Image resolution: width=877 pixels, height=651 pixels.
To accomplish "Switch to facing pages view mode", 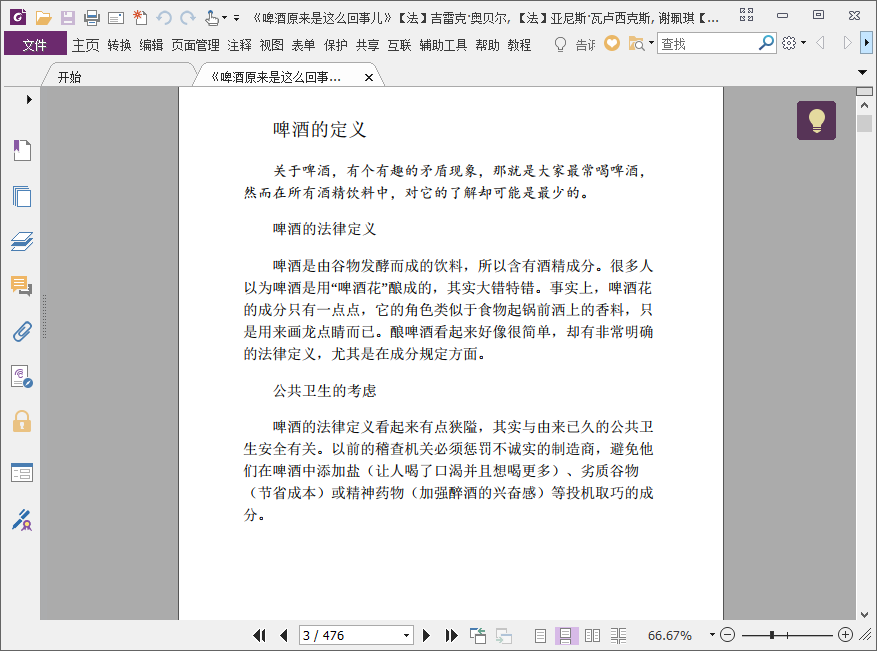I will [592, 635].
